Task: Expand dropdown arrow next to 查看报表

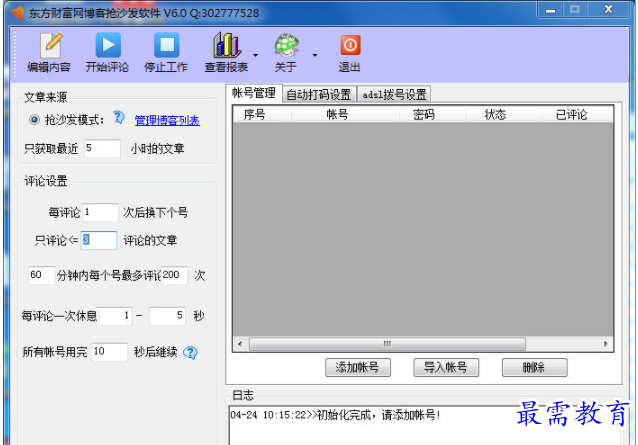Action: pos(256,55)
